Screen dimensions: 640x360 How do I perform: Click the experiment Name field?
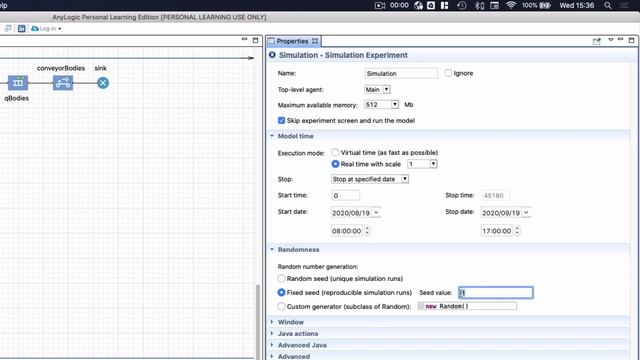(401, 73)
